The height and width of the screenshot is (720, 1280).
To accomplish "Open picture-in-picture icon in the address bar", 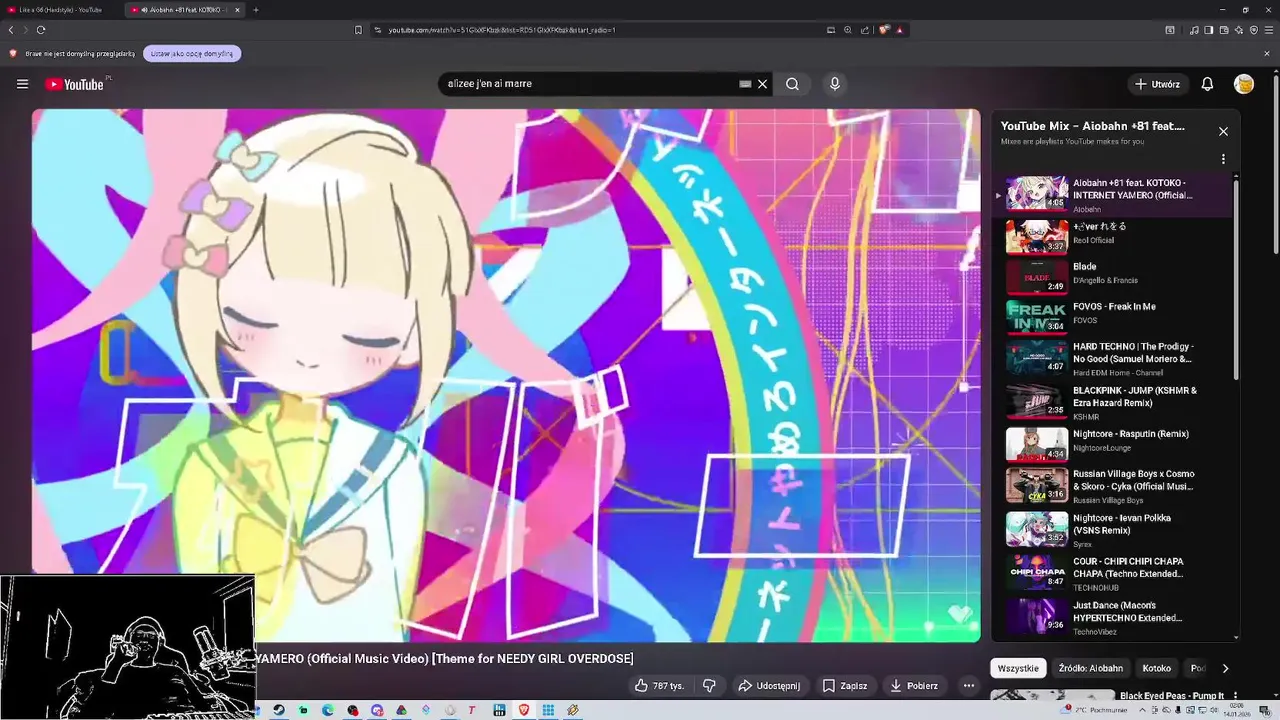I will (830, 30).
